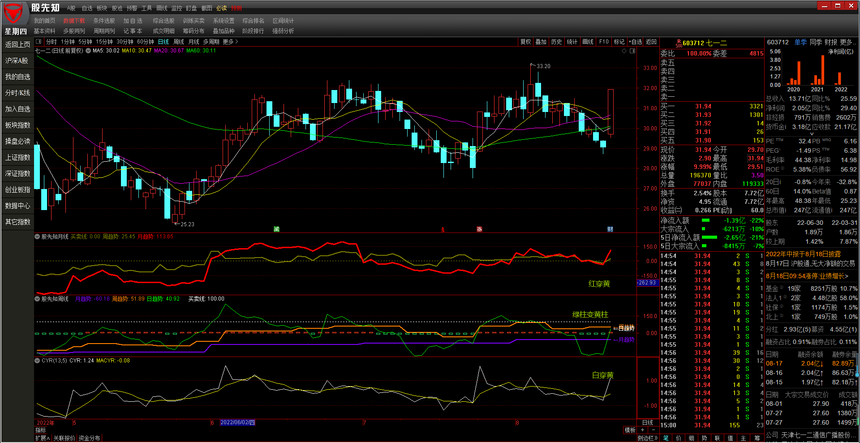Select the 单季 tab in the finance panel

tap(800, 42)
